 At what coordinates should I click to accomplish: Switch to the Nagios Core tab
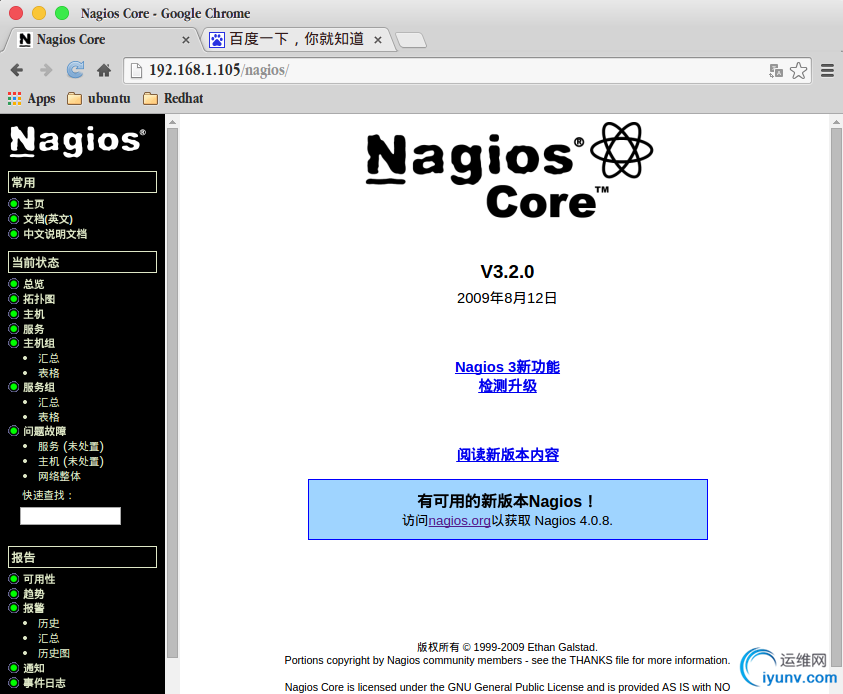(x=101, y=40)
